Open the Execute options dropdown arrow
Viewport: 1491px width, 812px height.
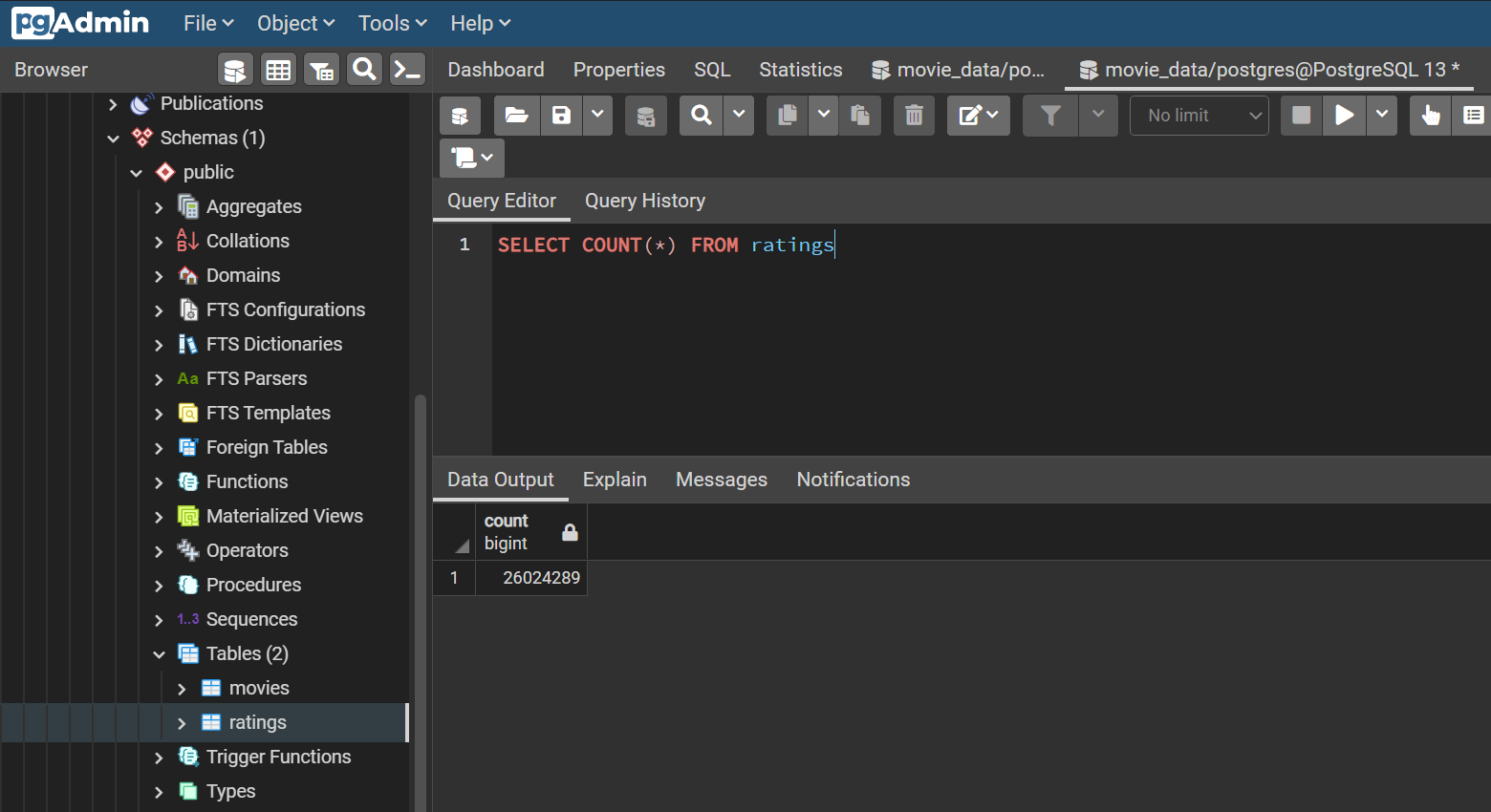(1382, 116)
